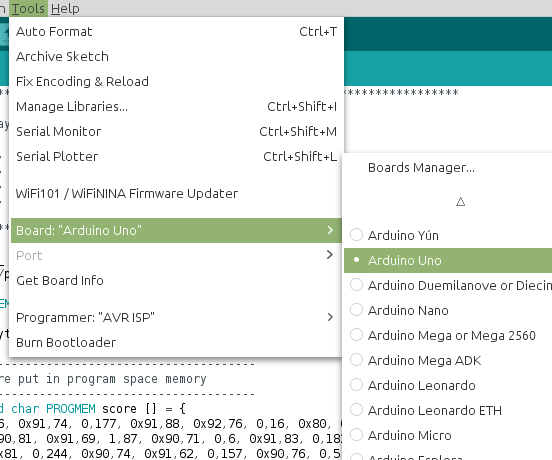Expand the Port submenu
552x460 pixels.
click(176, 256)
